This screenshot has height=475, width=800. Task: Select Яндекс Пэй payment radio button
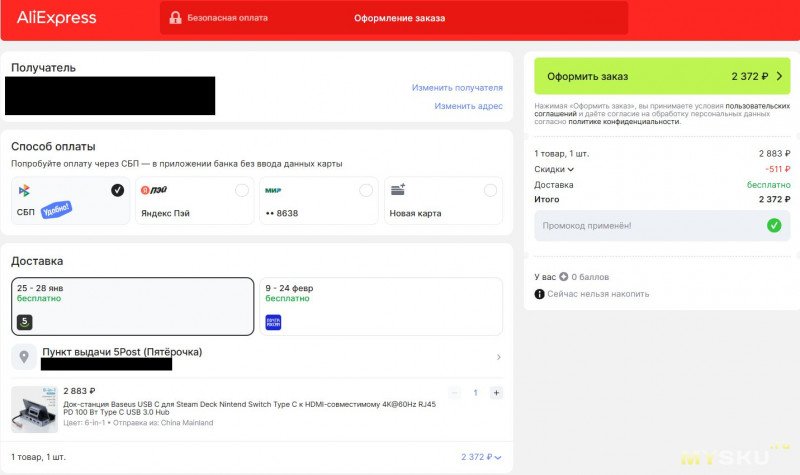tap(242, 190)
